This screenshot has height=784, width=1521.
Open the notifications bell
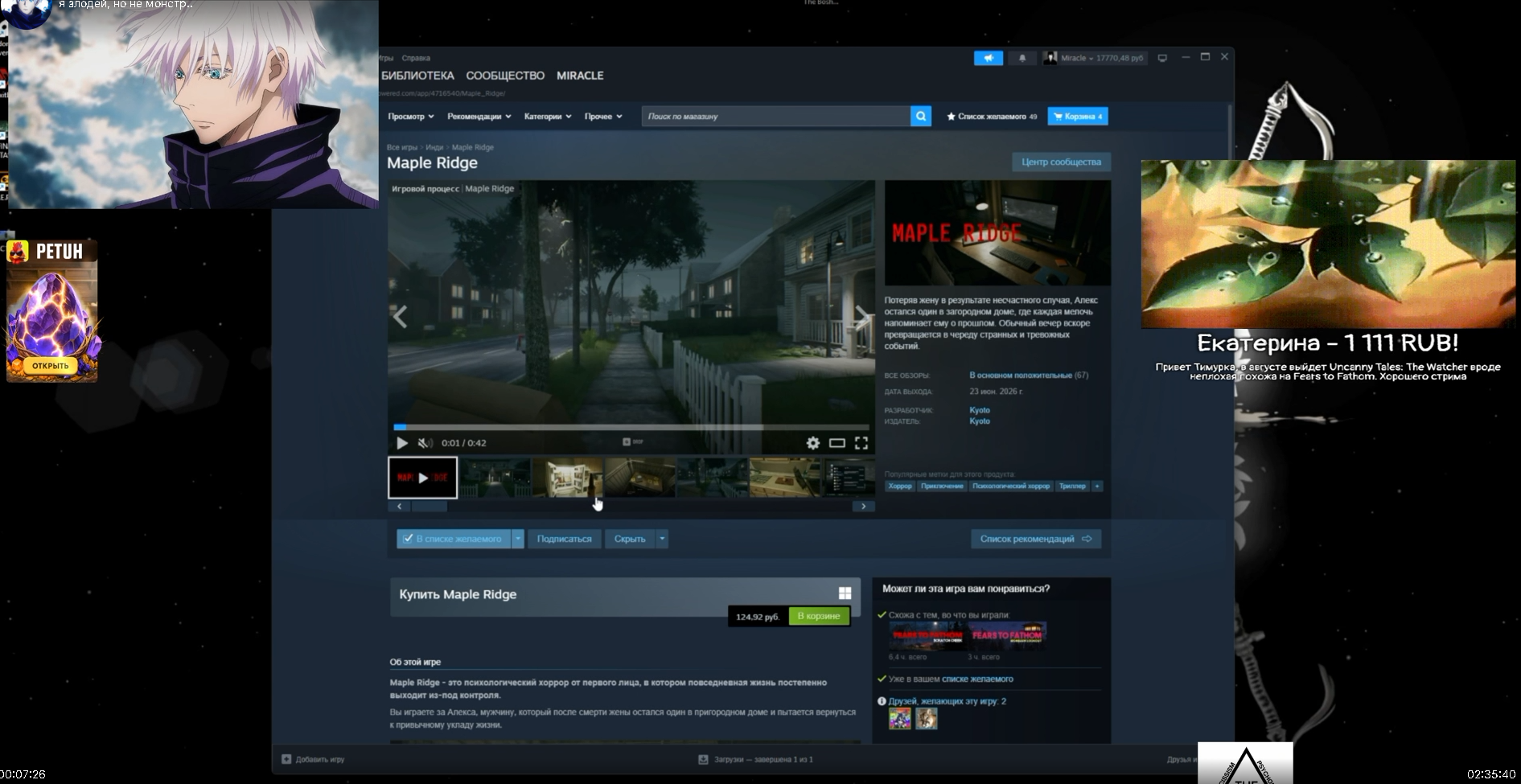click(x=1022, y=58)
